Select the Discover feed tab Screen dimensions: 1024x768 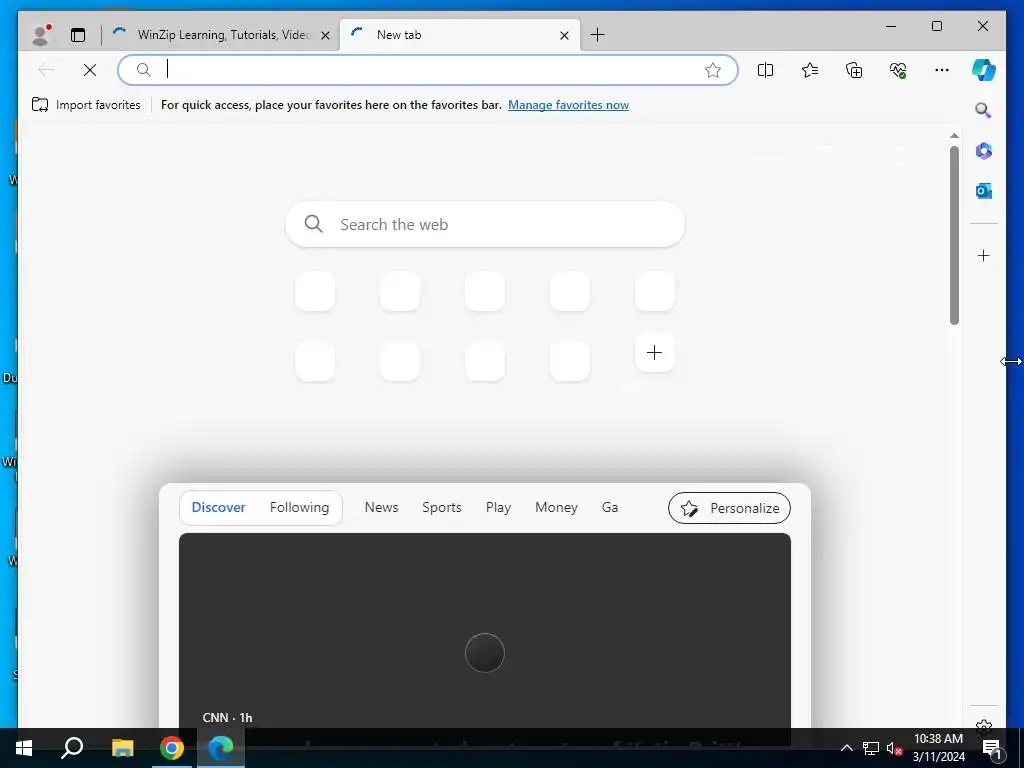(x=218, y=507)
